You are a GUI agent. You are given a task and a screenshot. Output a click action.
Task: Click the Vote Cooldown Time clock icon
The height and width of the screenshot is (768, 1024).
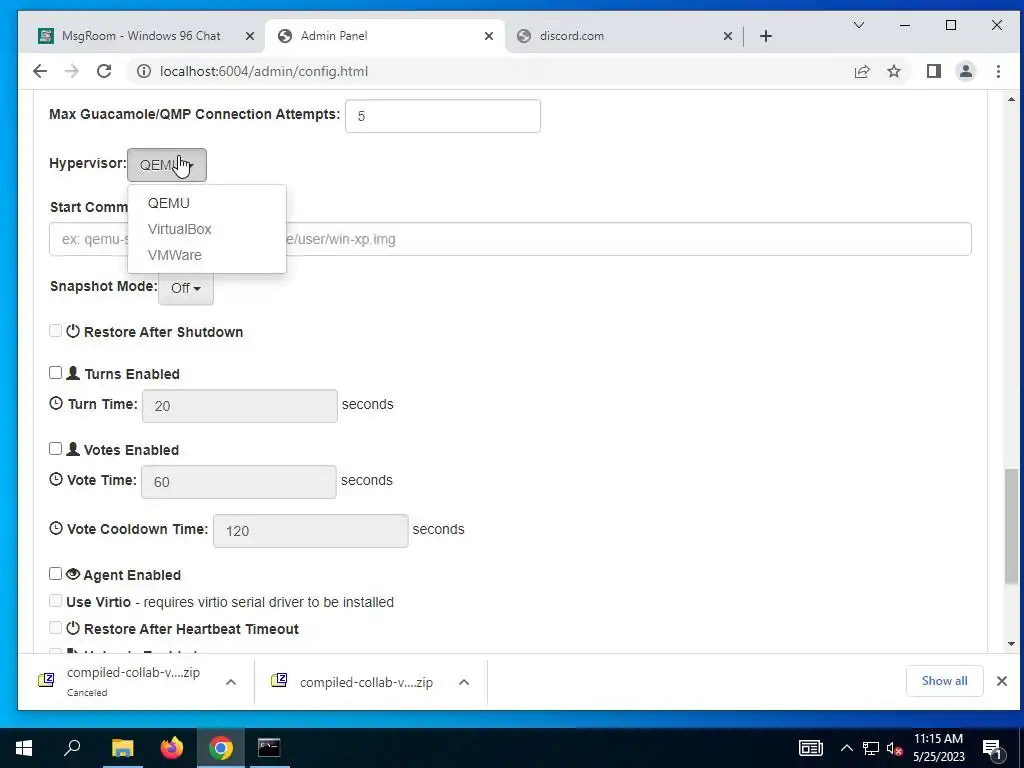tap(56, 528)
